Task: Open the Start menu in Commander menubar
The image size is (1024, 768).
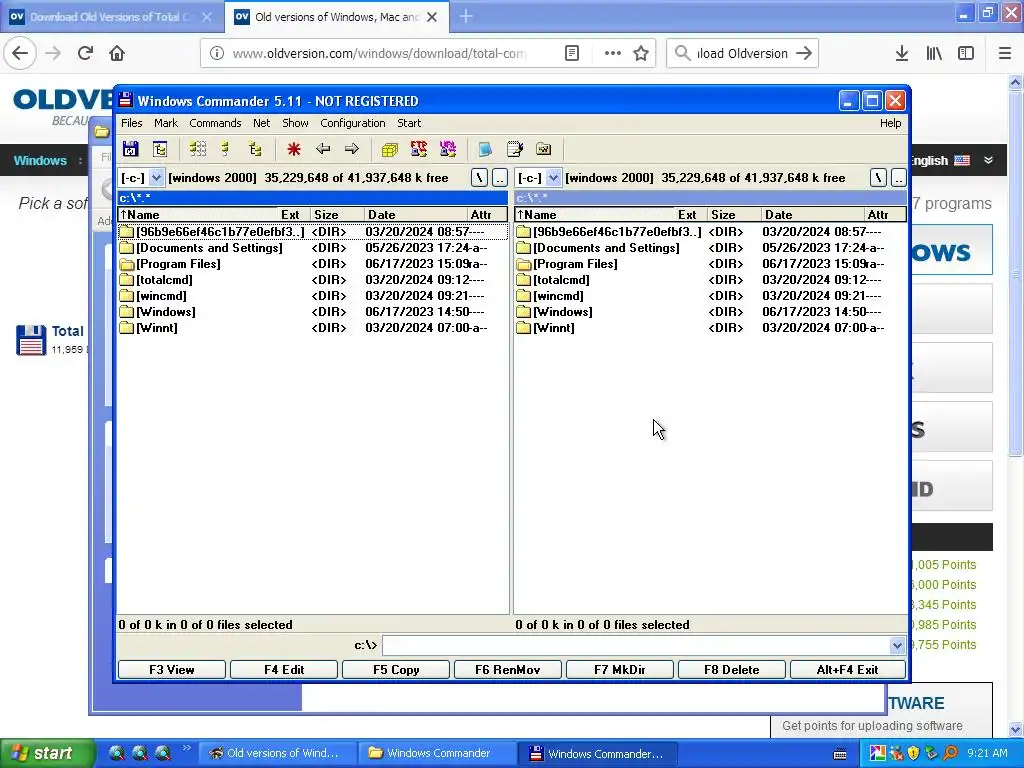Action: click(409, 123)
